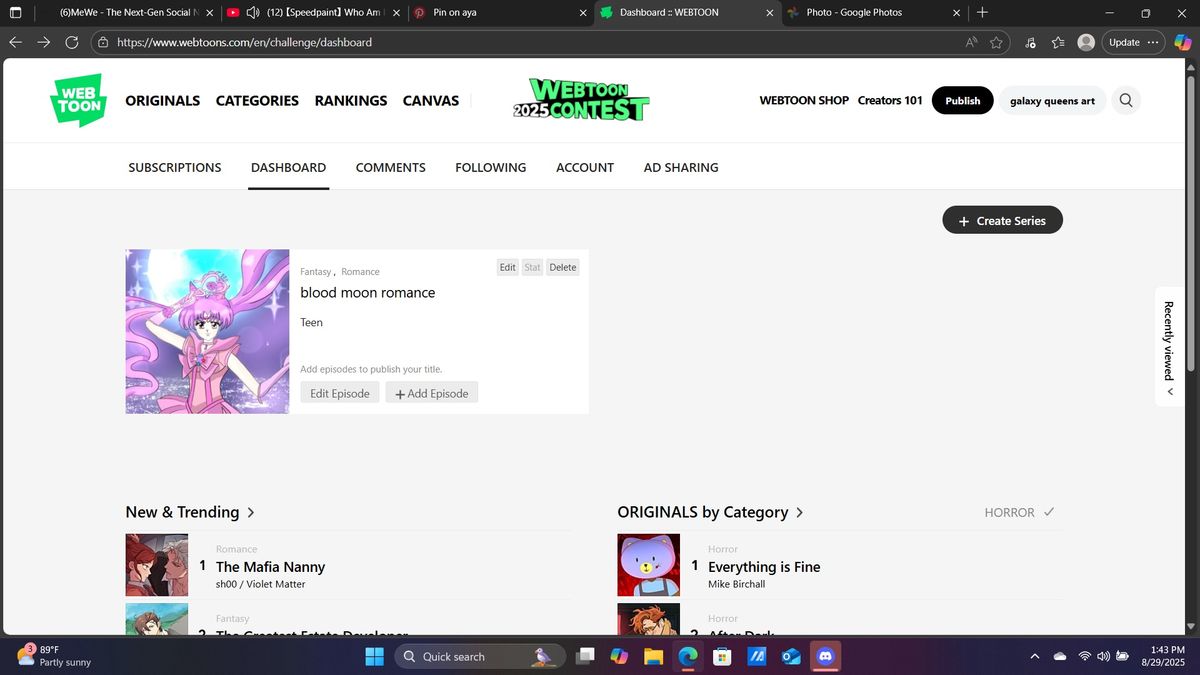This screenshot has height=675, width=1200.
Task: Open the Creators 101 link
Action: pyautogui.click(x=890, y=100)
